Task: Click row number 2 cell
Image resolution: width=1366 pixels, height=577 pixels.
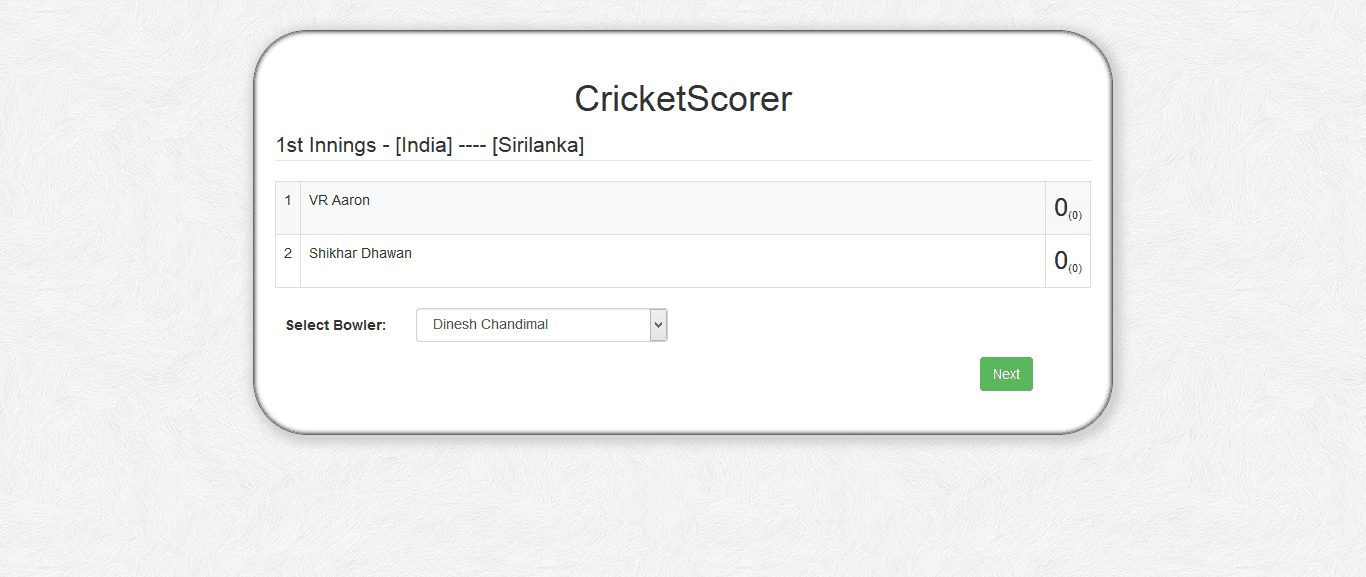Action: point(288,261)
